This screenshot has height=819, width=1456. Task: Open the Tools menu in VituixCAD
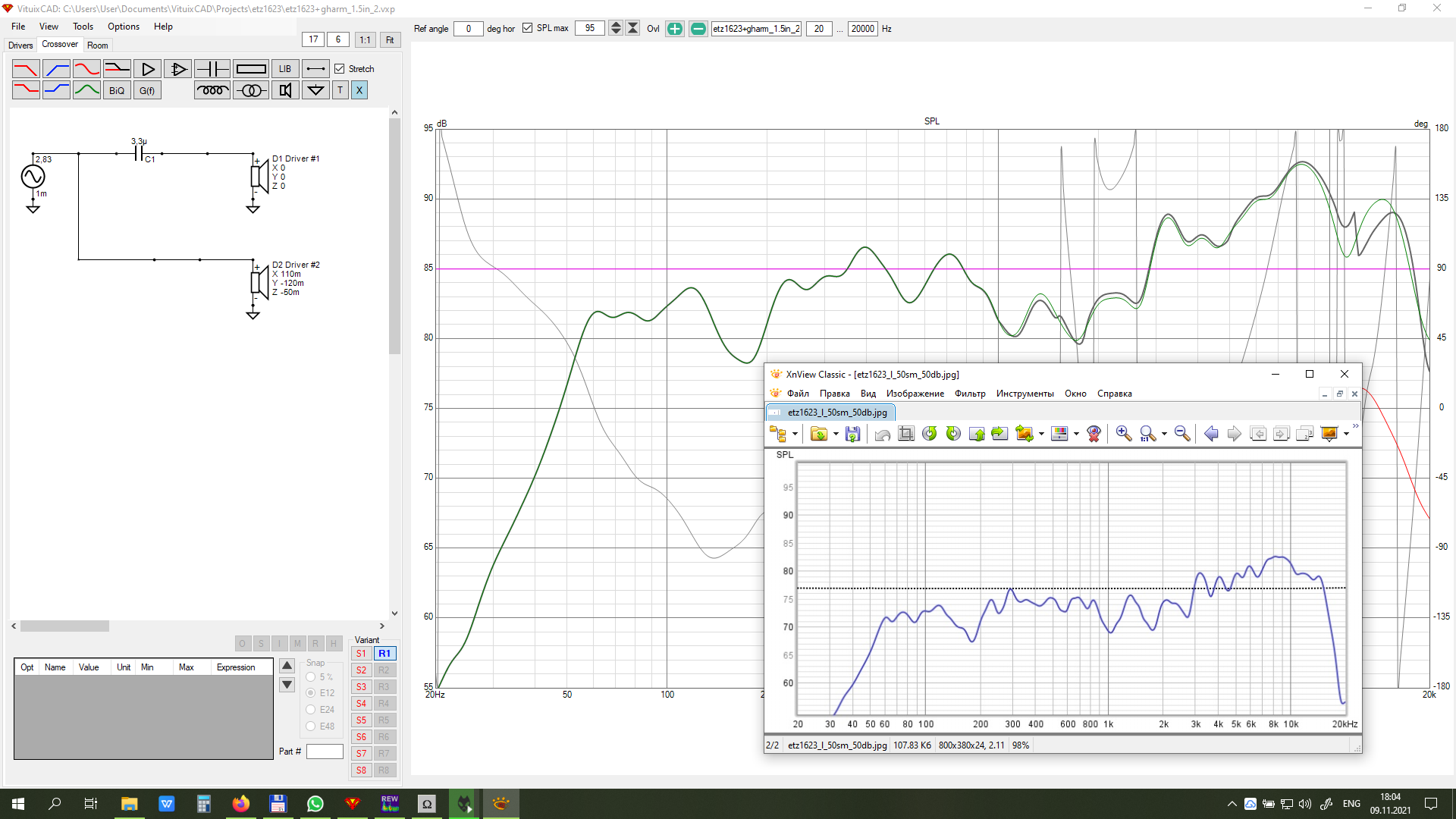pos(83,27)
